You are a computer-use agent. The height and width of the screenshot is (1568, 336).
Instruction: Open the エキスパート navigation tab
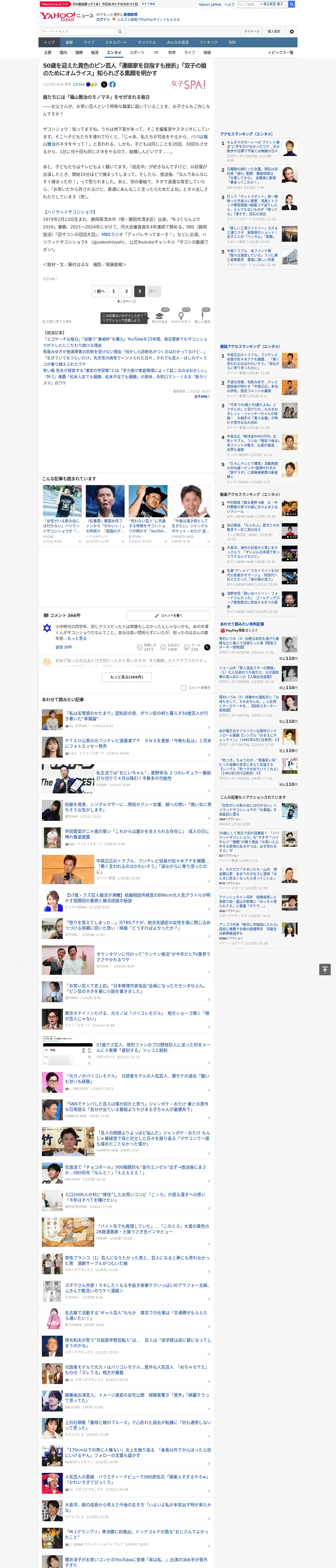click(116, 43)
